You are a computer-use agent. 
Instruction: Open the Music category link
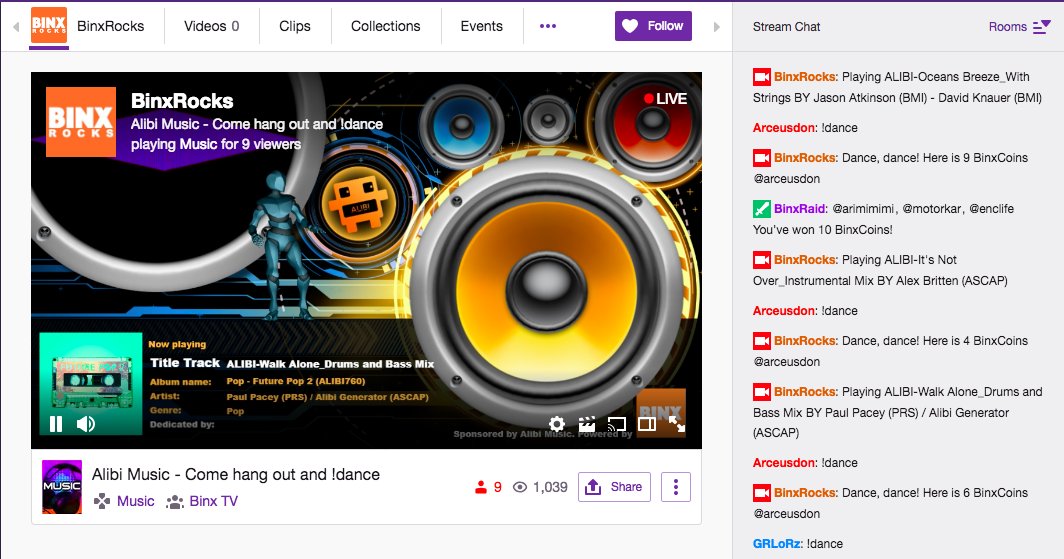tap(136, 501)
